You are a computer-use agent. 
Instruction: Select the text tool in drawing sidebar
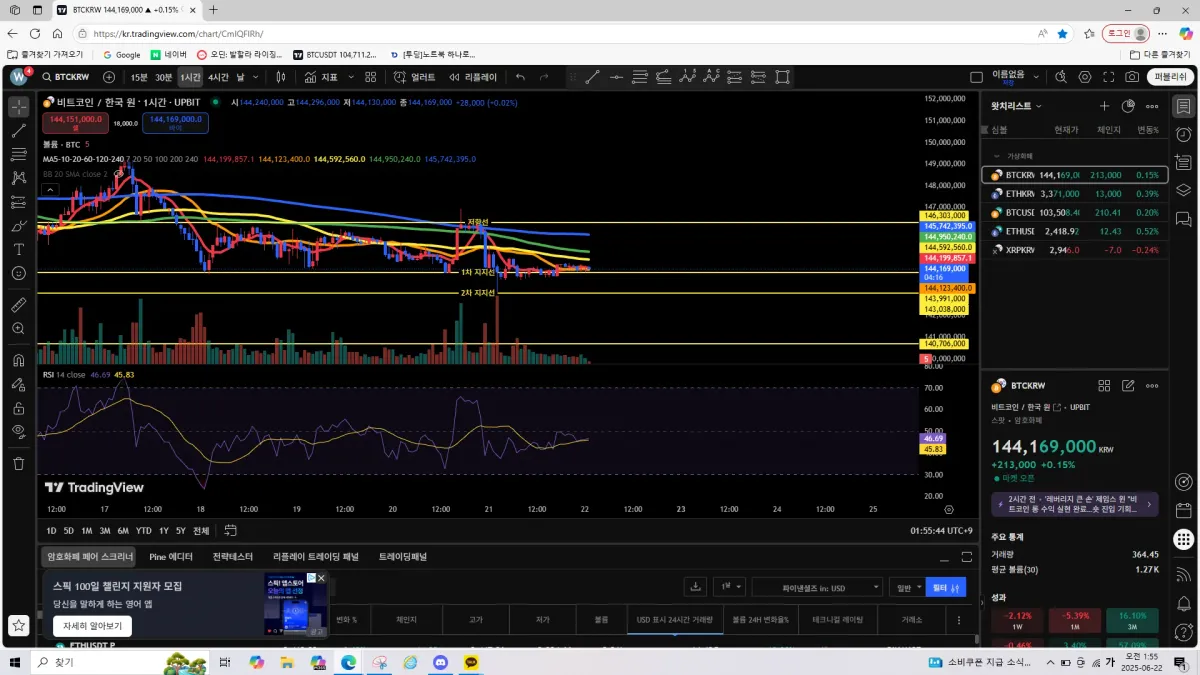(19, 249)
